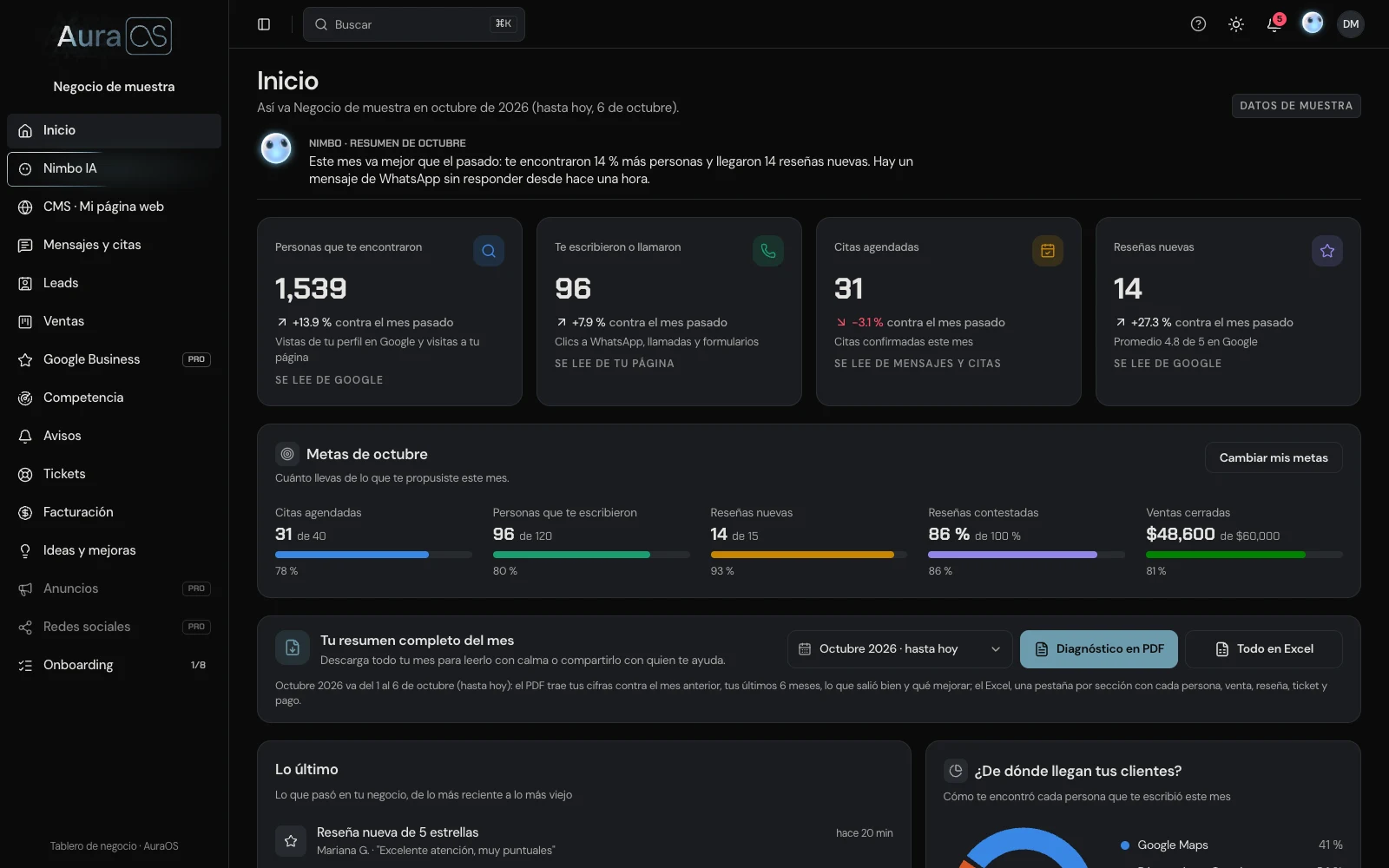Open Ventas in the sidebar

click(114, 321)
